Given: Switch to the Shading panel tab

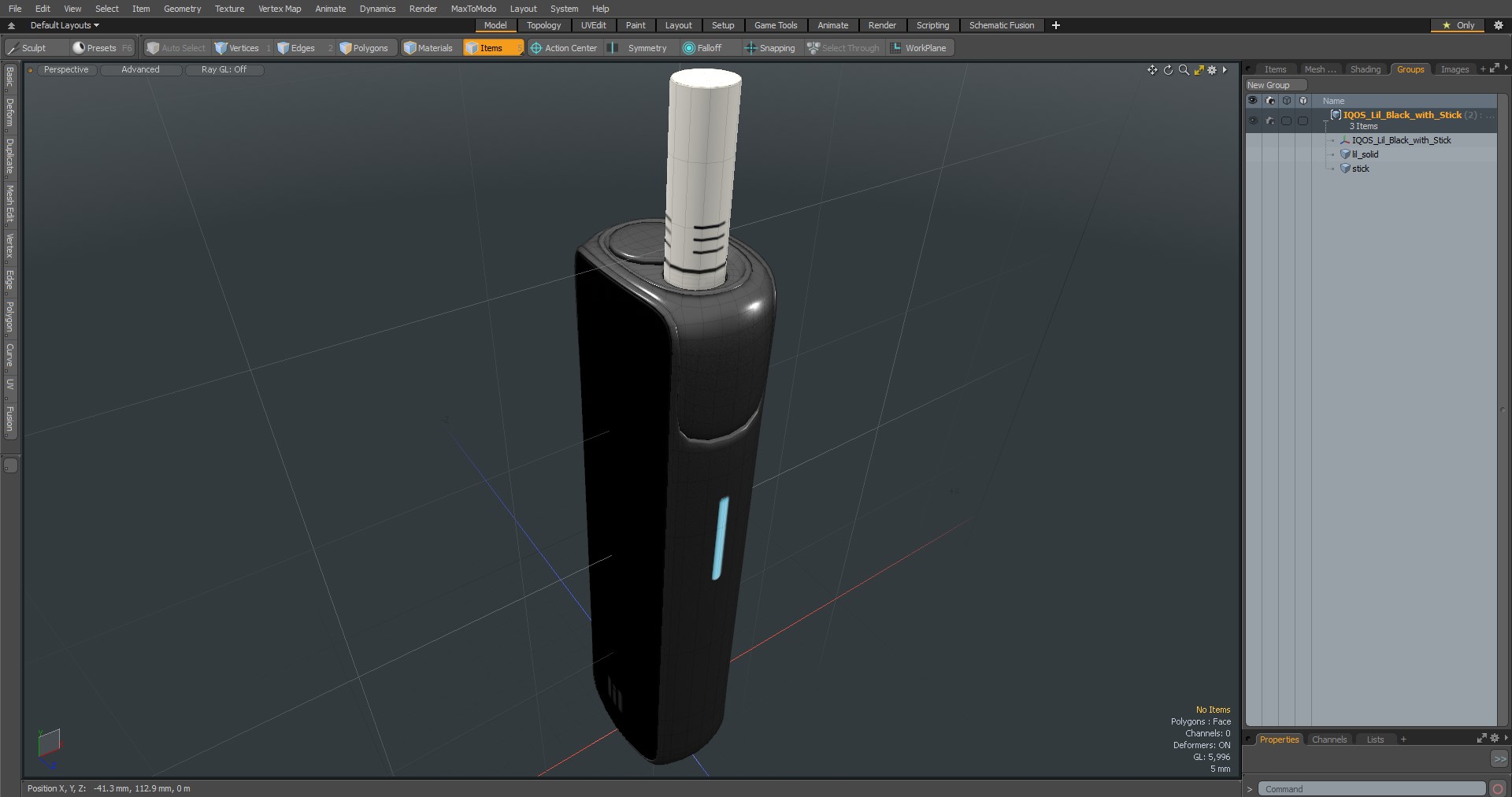Looking at the screenshot, I should pyautogui.click(x=1366, y=69).
